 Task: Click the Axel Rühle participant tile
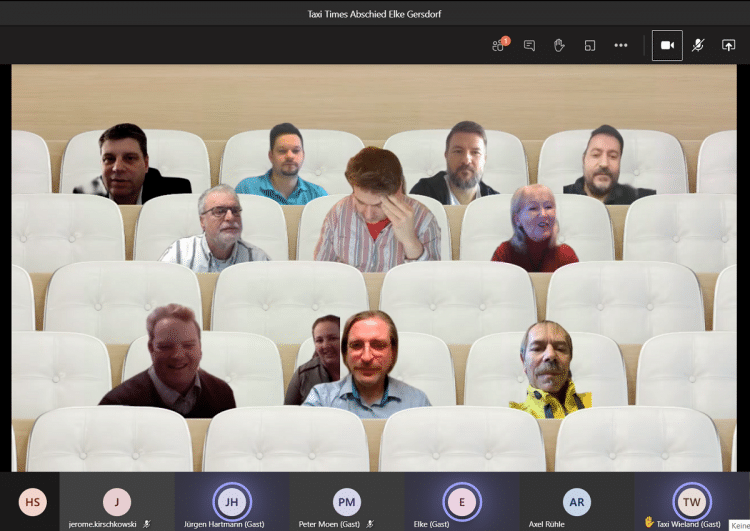[577, 502]
